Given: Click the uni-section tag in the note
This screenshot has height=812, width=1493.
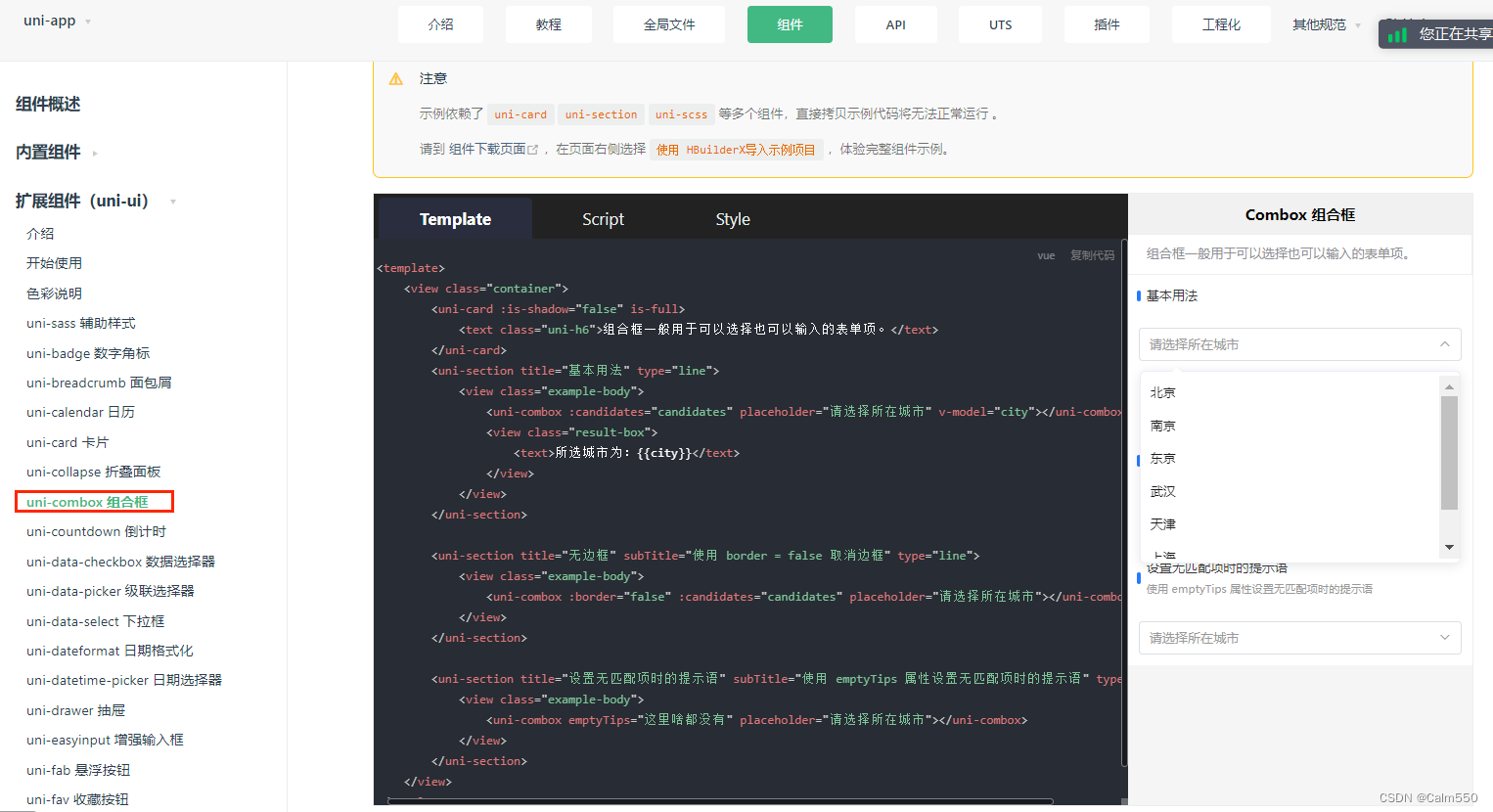Looking at the screenshot, I should pos(600,114).
